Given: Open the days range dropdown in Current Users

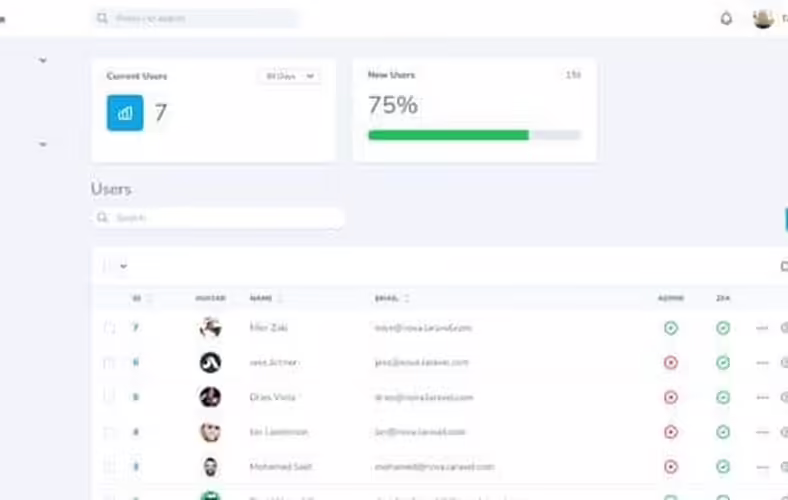Looking at the screenshot, I should (290, 76).
